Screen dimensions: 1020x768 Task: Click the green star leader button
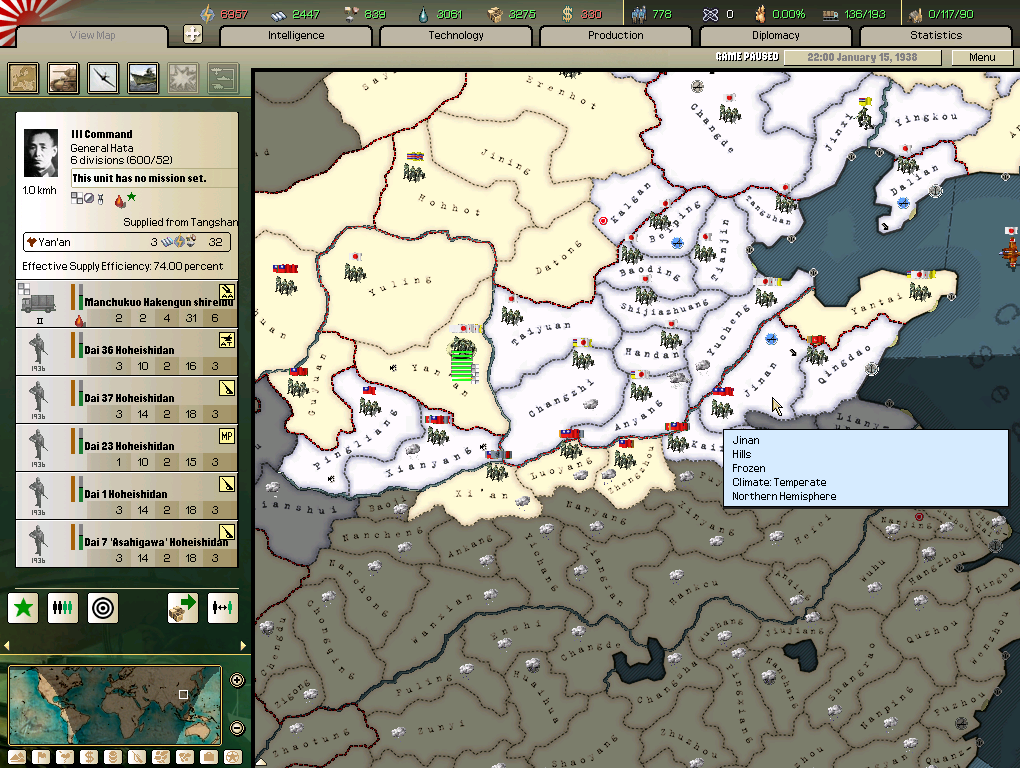pos(23,608)
